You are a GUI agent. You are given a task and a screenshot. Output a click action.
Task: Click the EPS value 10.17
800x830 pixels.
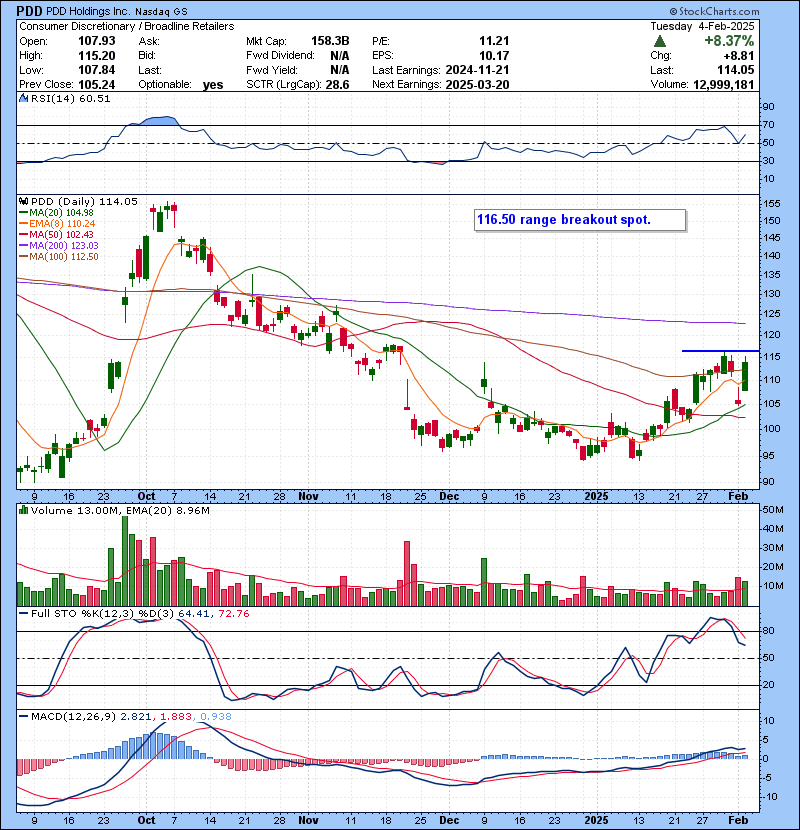tap(494, 56)
